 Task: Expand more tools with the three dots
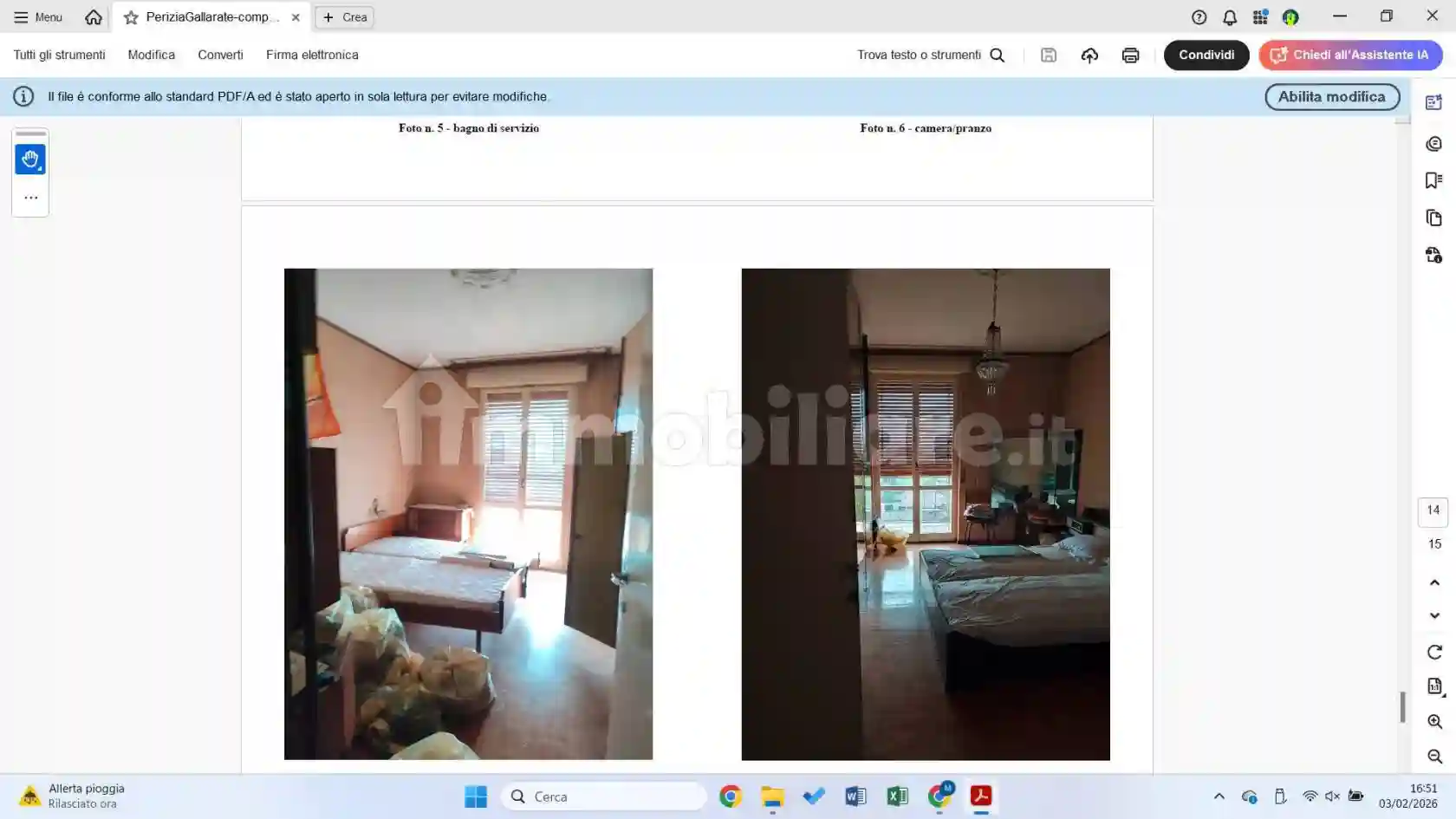point(30,198)
